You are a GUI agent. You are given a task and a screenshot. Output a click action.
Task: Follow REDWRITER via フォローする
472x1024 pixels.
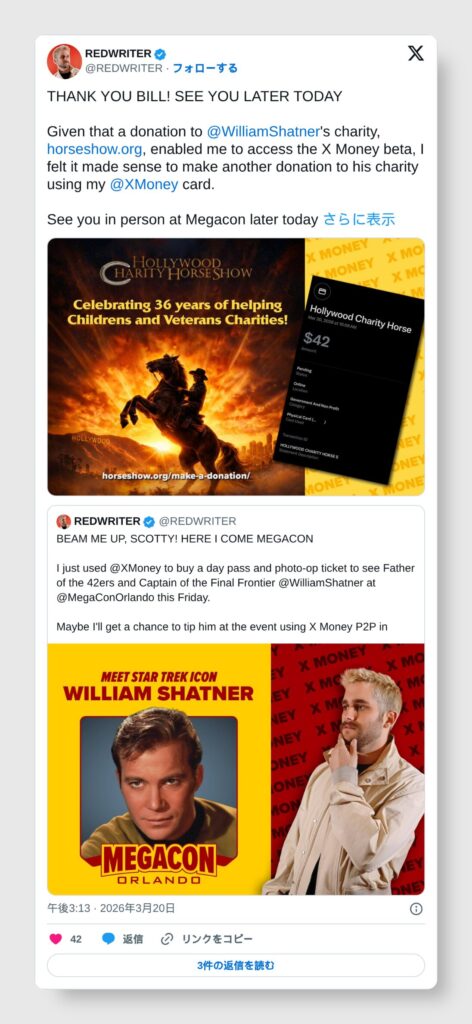click(204, 68)
